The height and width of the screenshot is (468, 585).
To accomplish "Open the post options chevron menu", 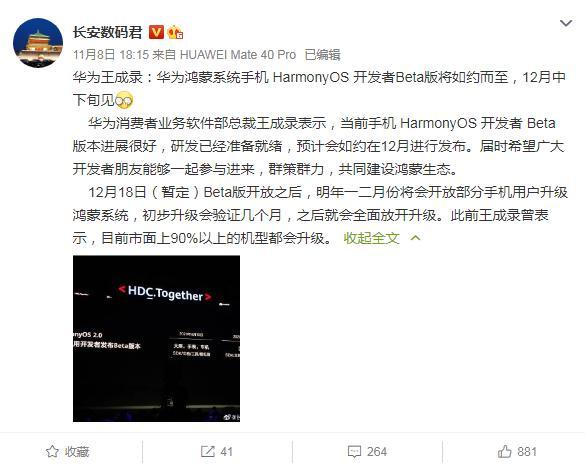I will (x=566, y=24).
